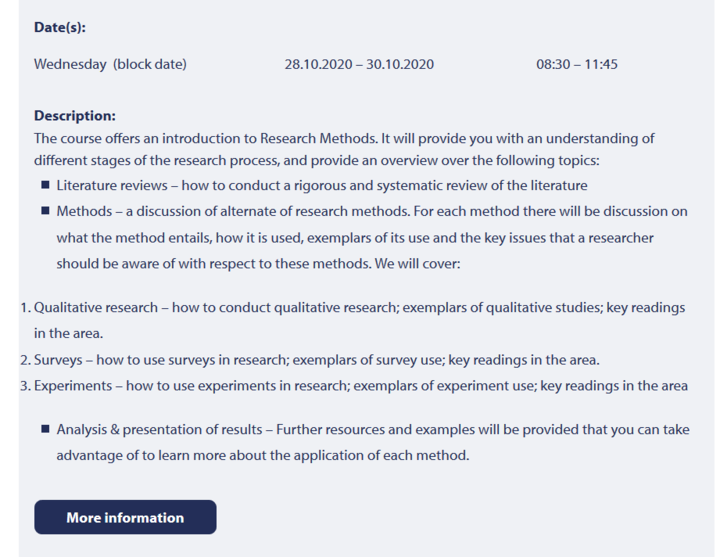Click the line 'different stages of the research process'

coord(317,161)
